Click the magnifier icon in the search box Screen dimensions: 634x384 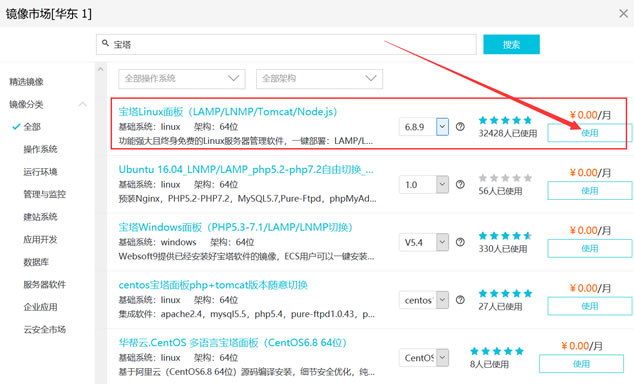click(105, 43)
